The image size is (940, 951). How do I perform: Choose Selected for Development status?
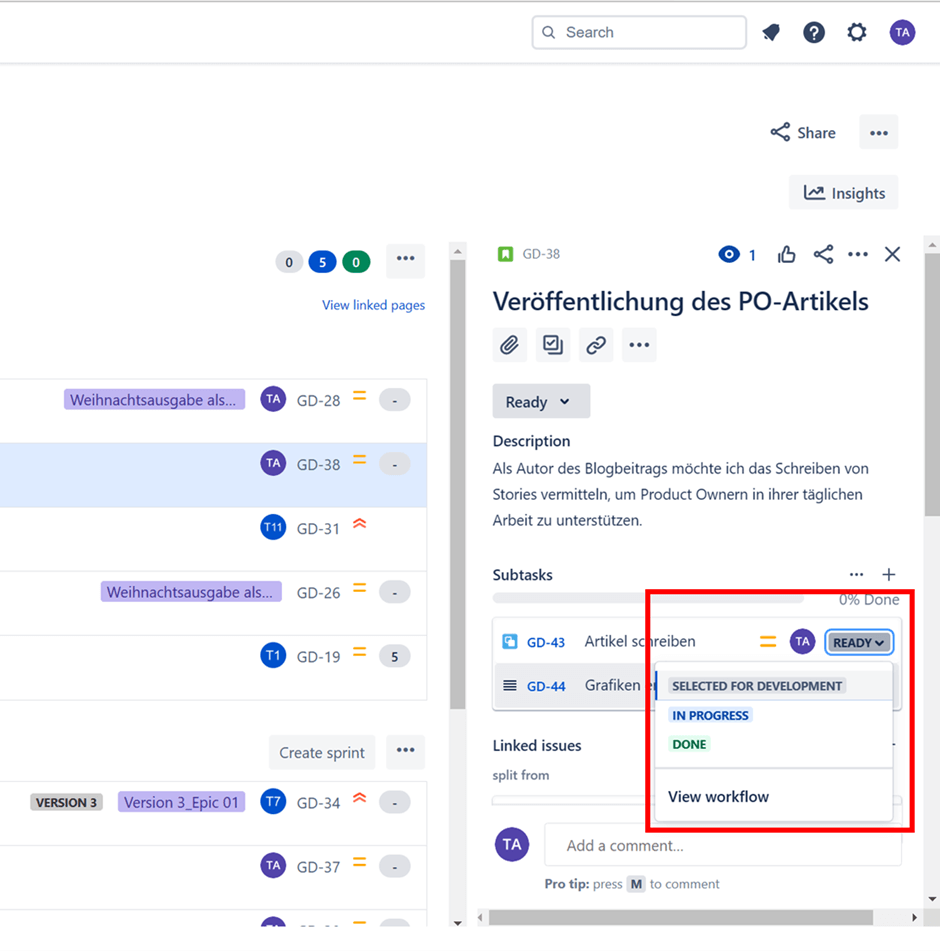(757, 686)
